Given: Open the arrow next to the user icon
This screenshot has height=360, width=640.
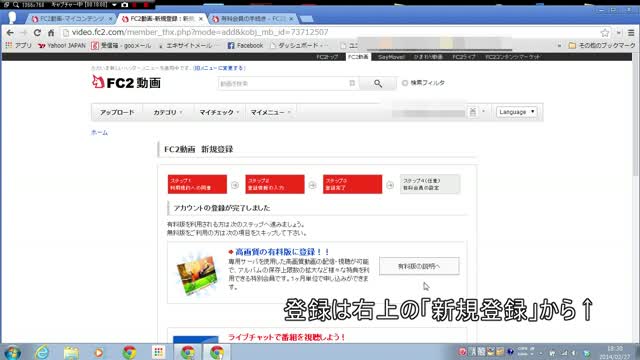Looking at the screenshot, I should pos(484,111).
